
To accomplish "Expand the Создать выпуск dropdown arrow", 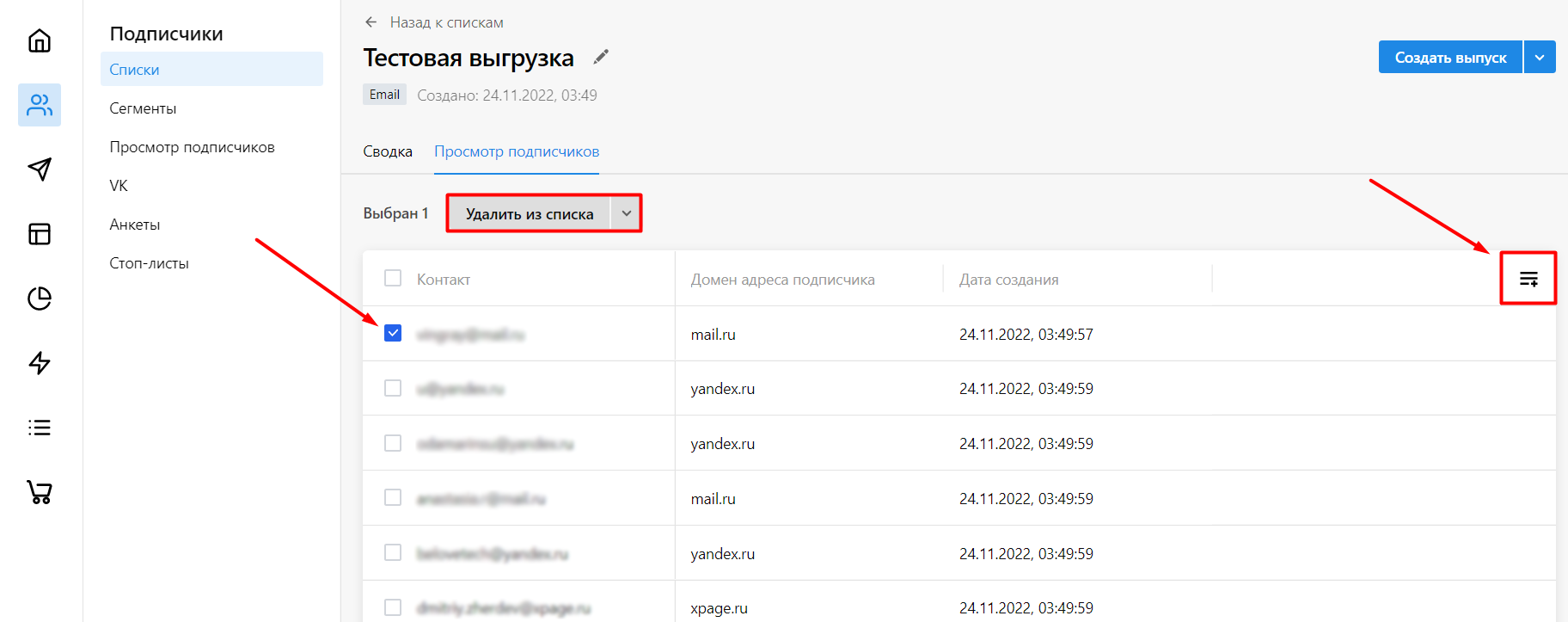I will [1540, 58].
